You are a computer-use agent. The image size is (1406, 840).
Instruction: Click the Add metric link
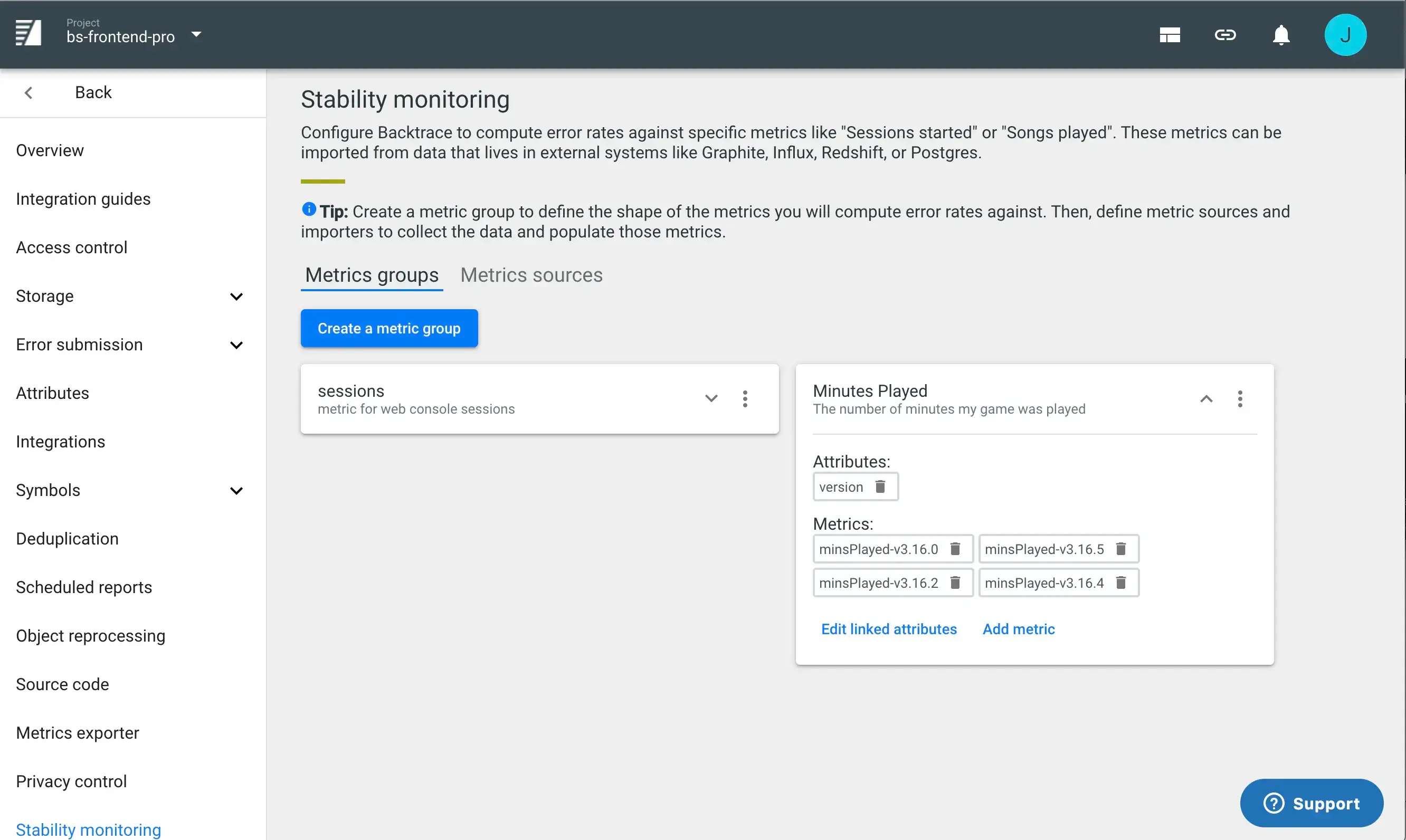coord(1018,629)
